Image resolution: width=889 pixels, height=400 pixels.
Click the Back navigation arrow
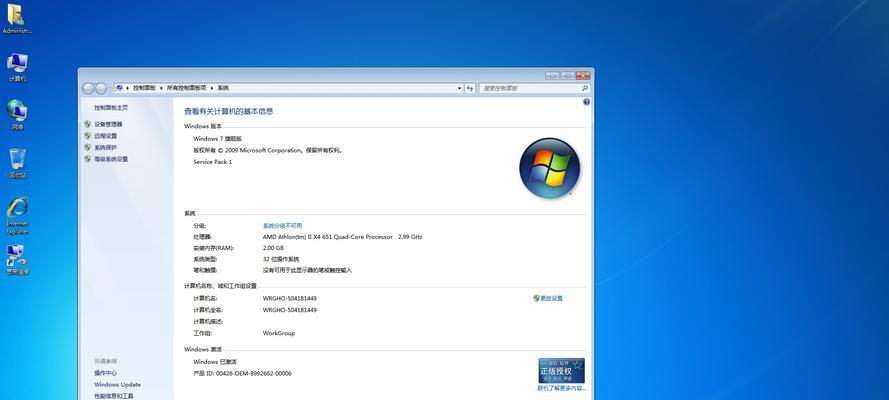coord(88,88)
